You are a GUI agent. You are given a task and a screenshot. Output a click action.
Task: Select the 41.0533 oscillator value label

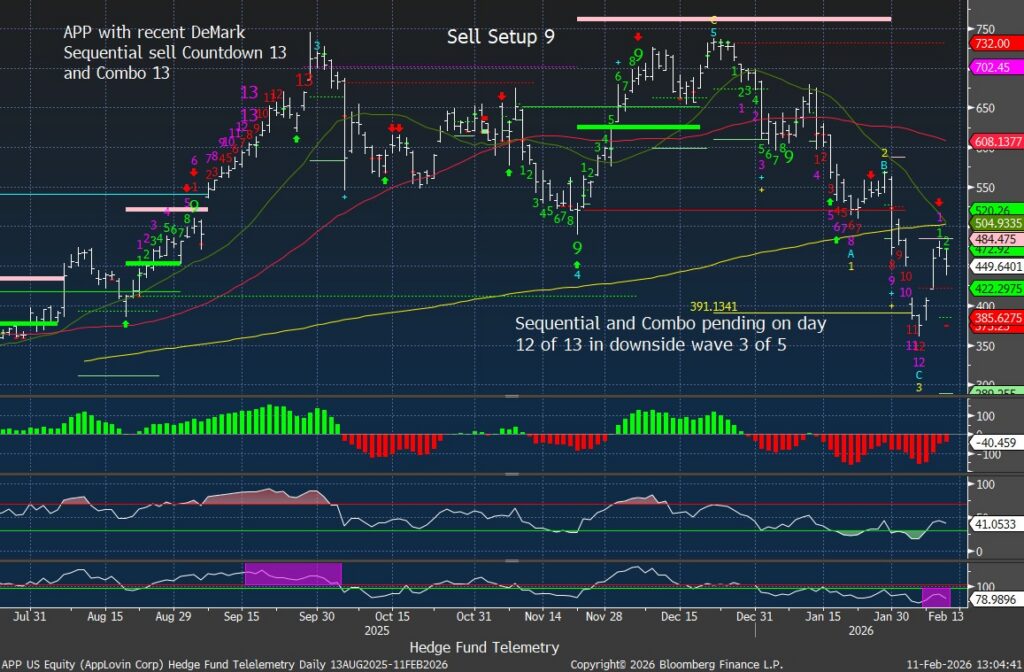tap(997, 522)
